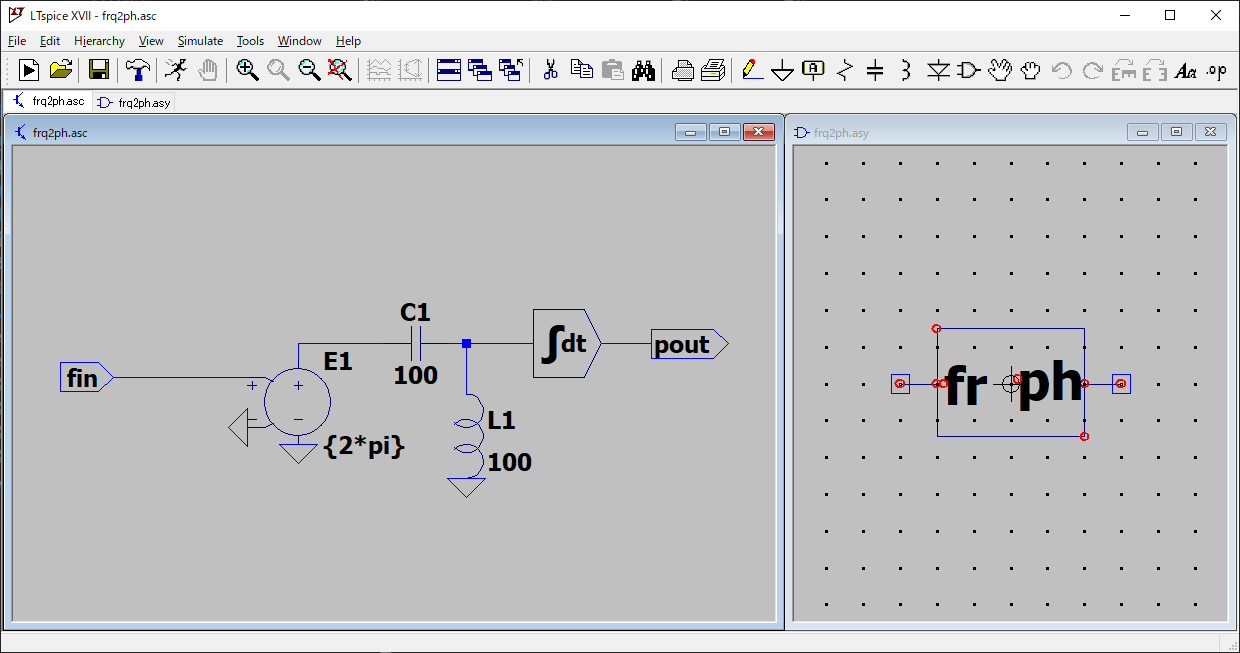1240x653 pixels.
Task: Open Control Panel via the hammer icon
Action: (x=138, y=70)
